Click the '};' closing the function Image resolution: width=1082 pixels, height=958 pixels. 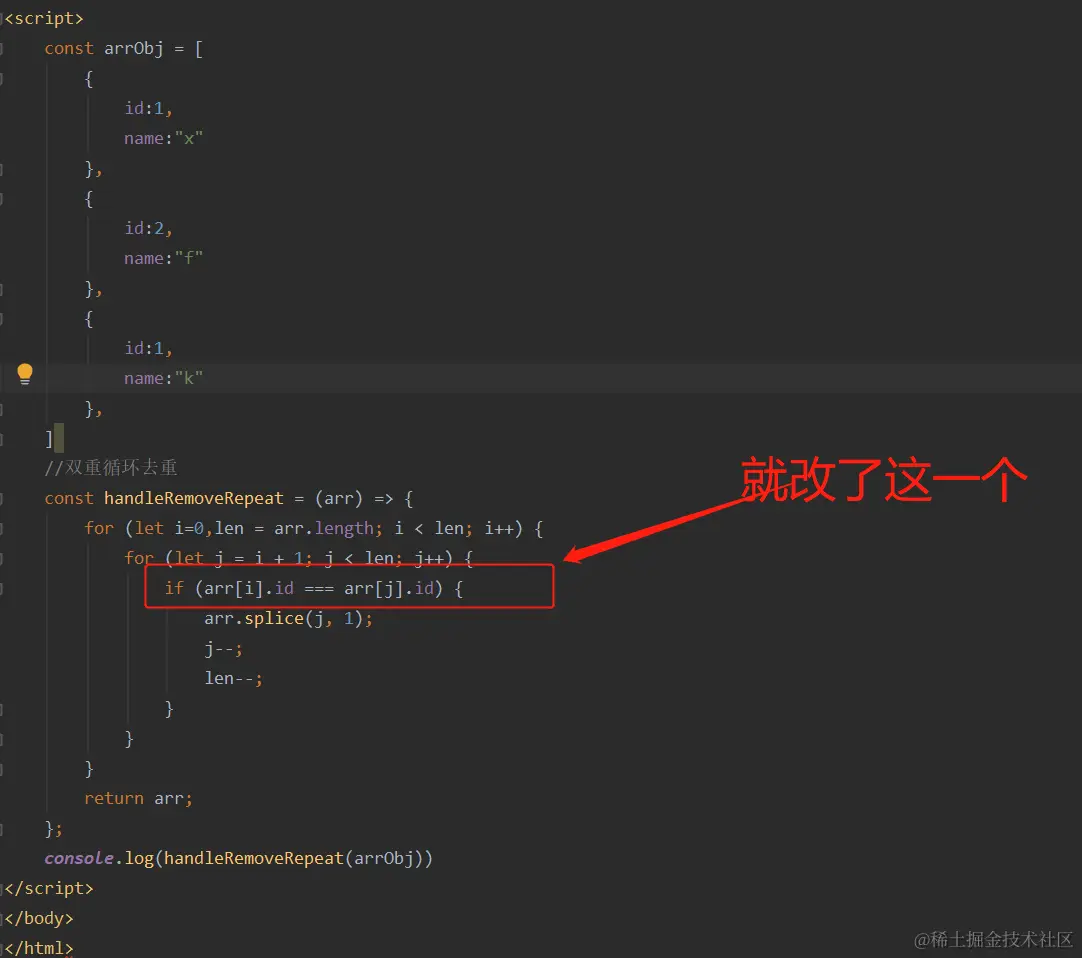click(x=54, y=828)
